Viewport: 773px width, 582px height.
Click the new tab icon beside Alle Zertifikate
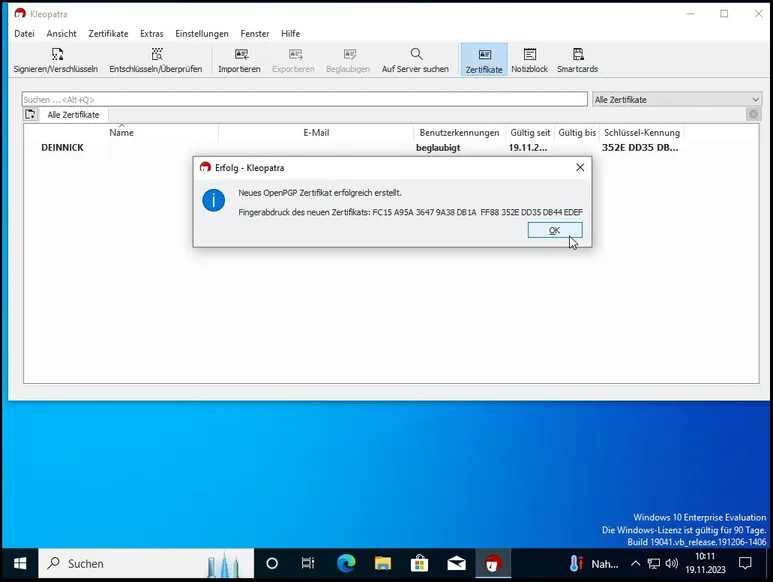pyautogui.click(x=30, y=114)
